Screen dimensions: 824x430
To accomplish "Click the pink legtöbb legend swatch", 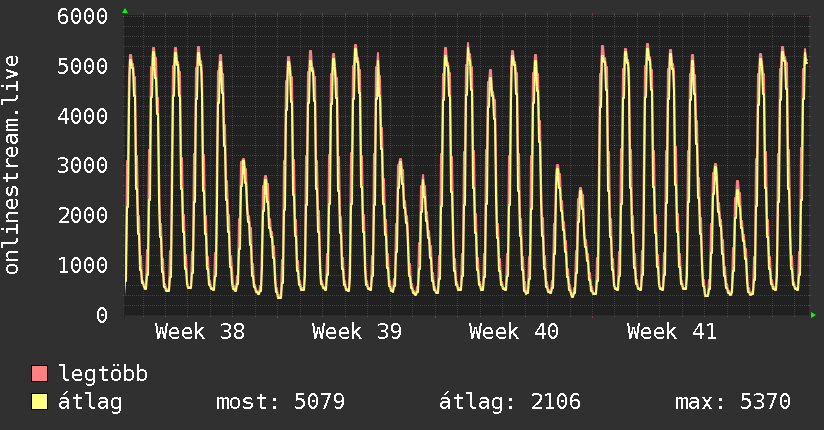I will pos(39,373).
